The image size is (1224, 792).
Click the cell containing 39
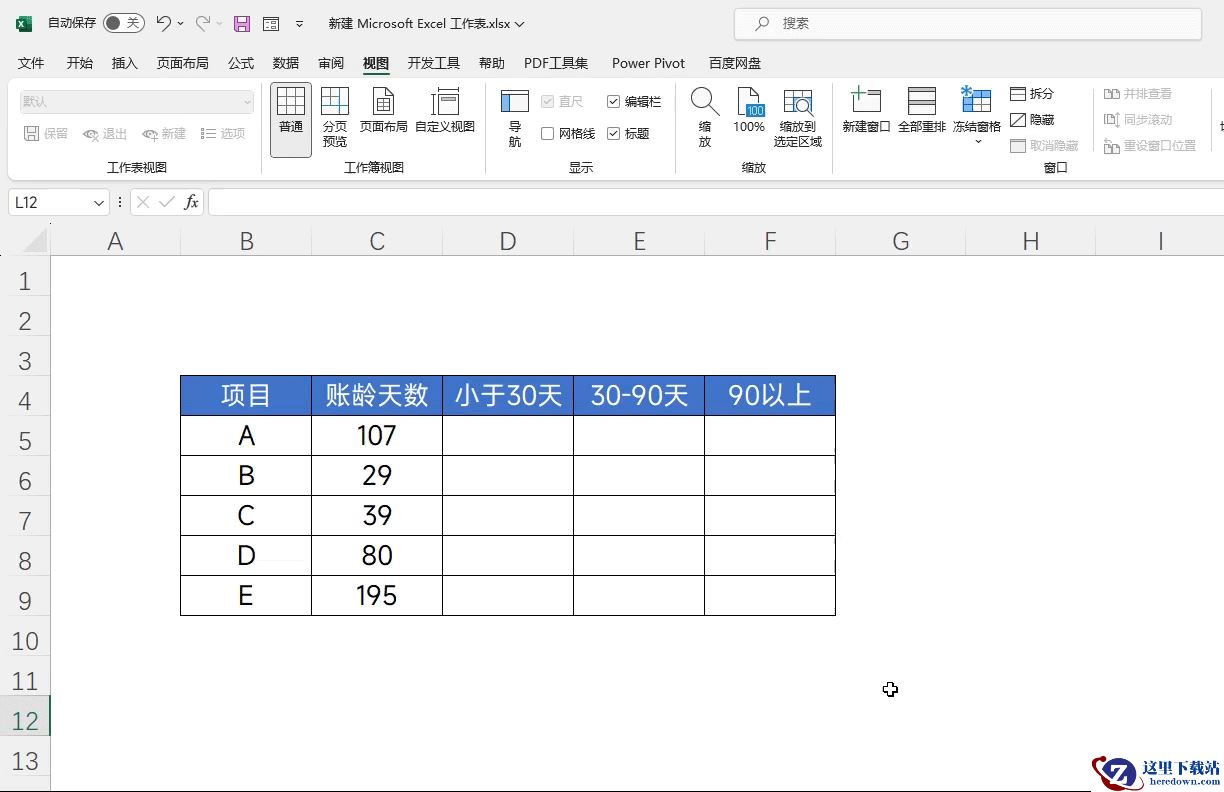point(377,516)
